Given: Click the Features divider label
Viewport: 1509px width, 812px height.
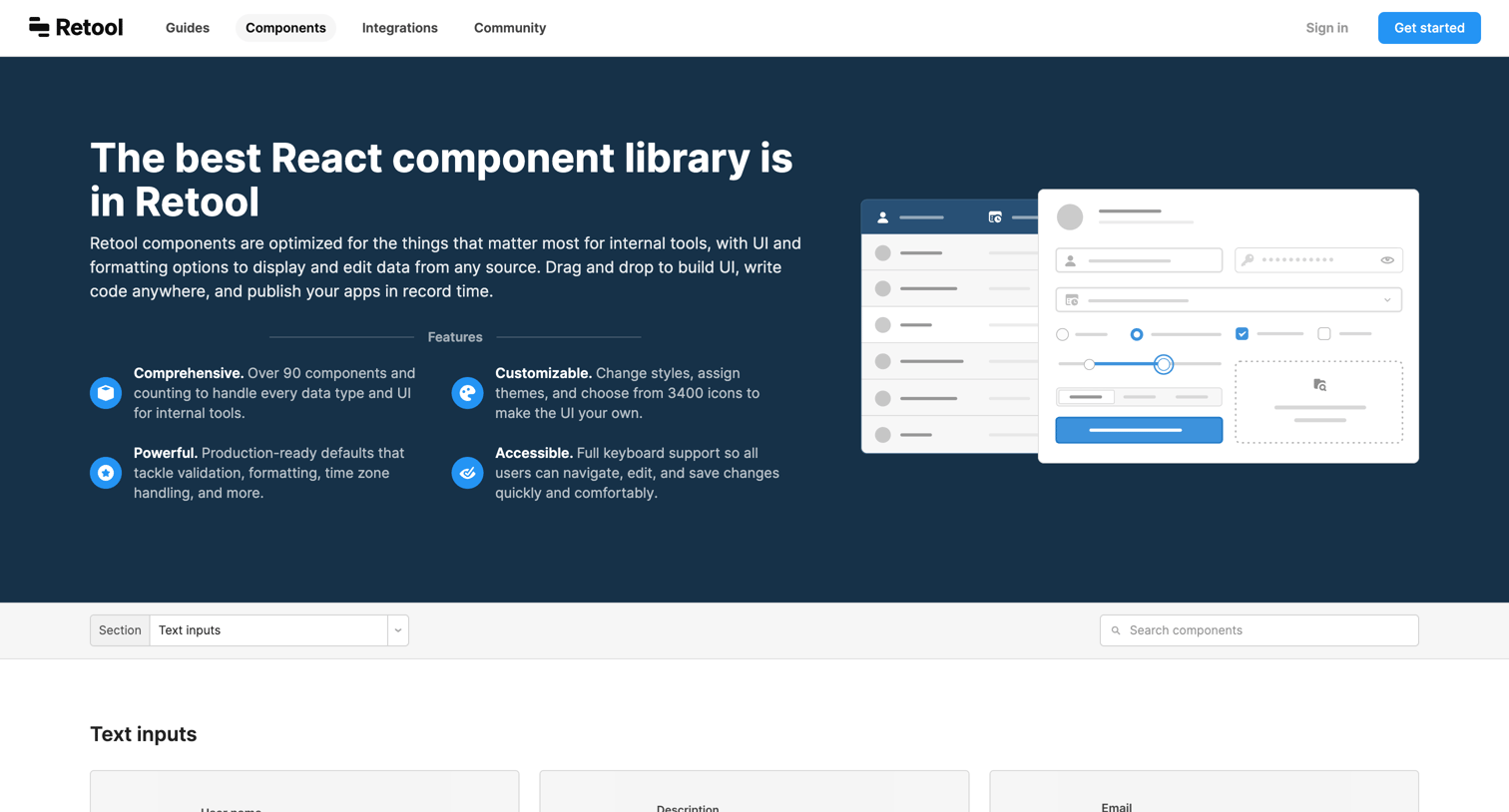Looking at the screenshot, I should tap(455, 337).
